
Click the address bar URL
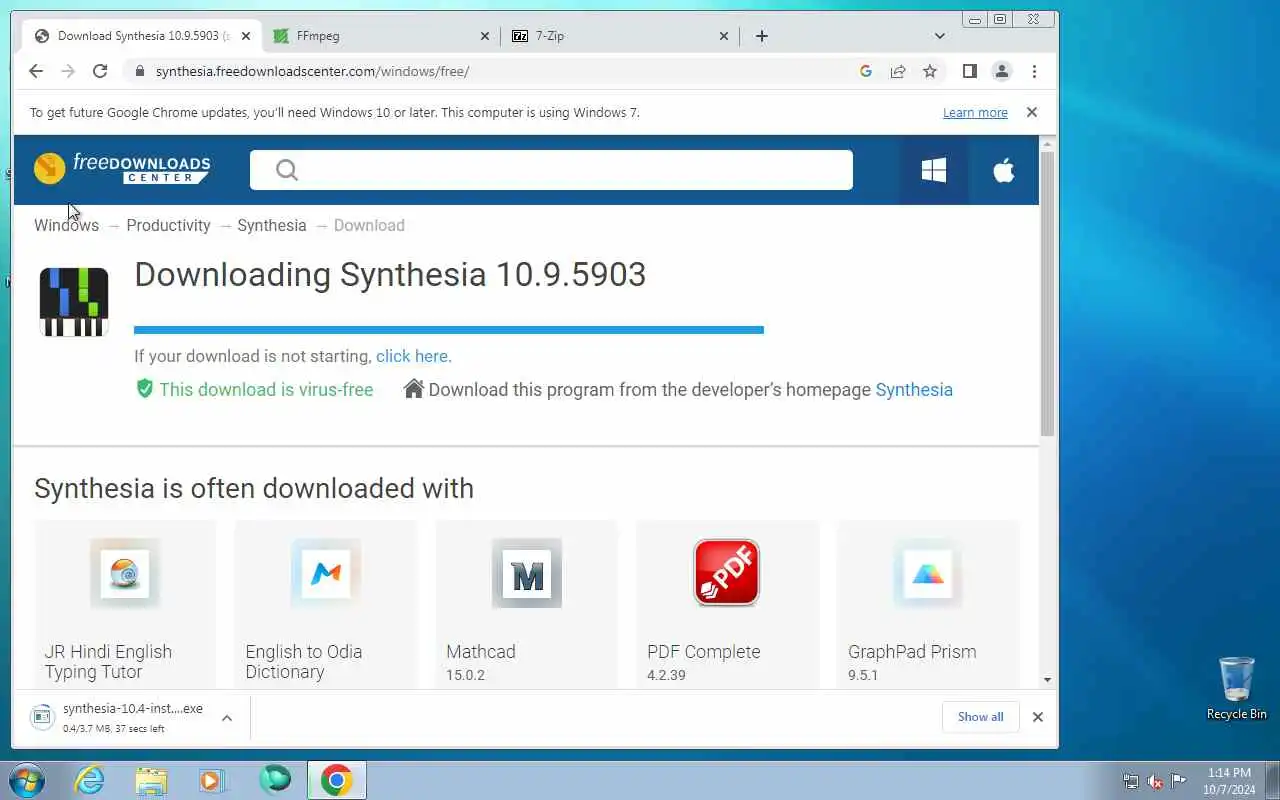click(x=312, y=71)
